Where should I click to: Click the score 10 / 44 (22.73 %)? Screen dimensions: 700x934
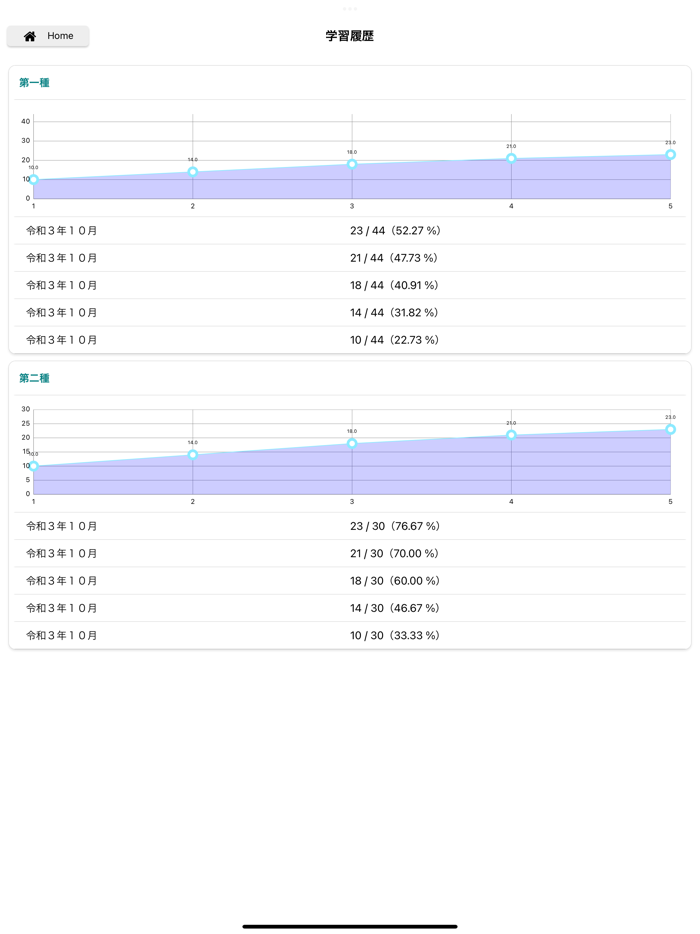[x=394, y=340]
